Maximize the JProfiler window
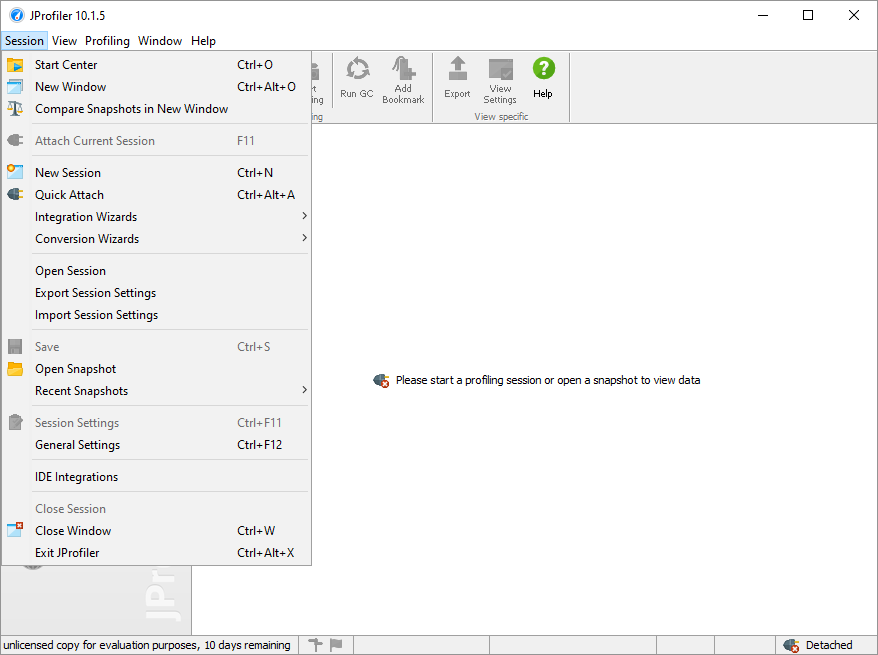This screenshot has height=655, width=878. [x=808, y=15]
